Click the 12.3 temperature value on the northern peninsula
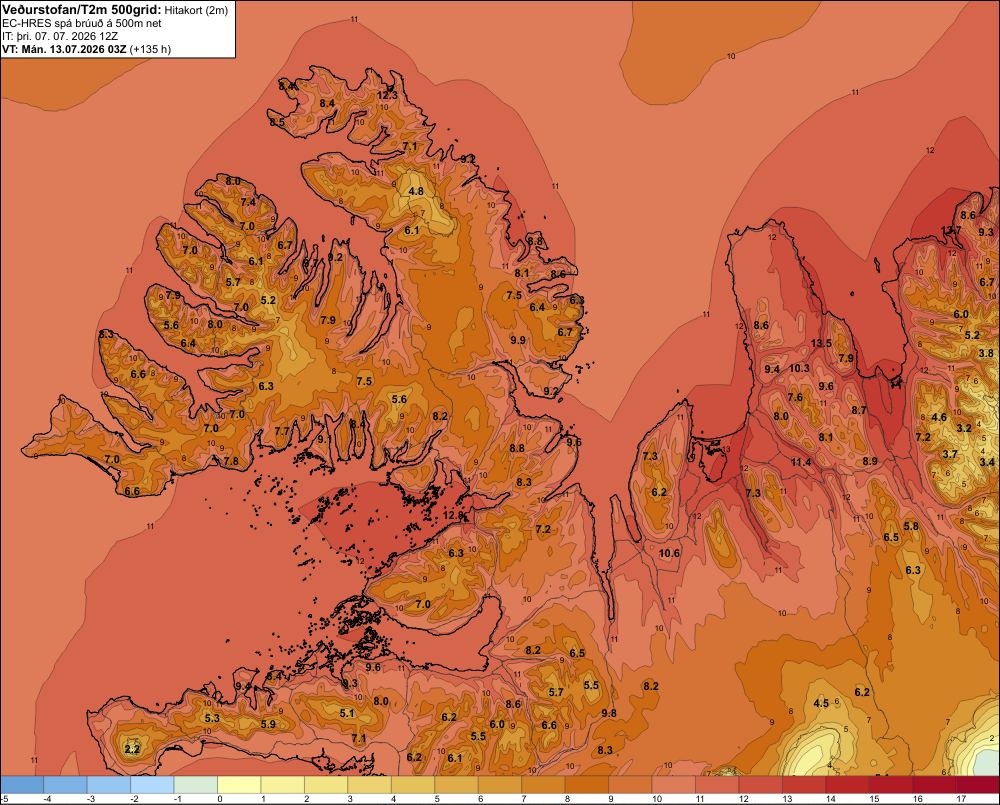1000x805 pixels. click(x=387, y=95)
